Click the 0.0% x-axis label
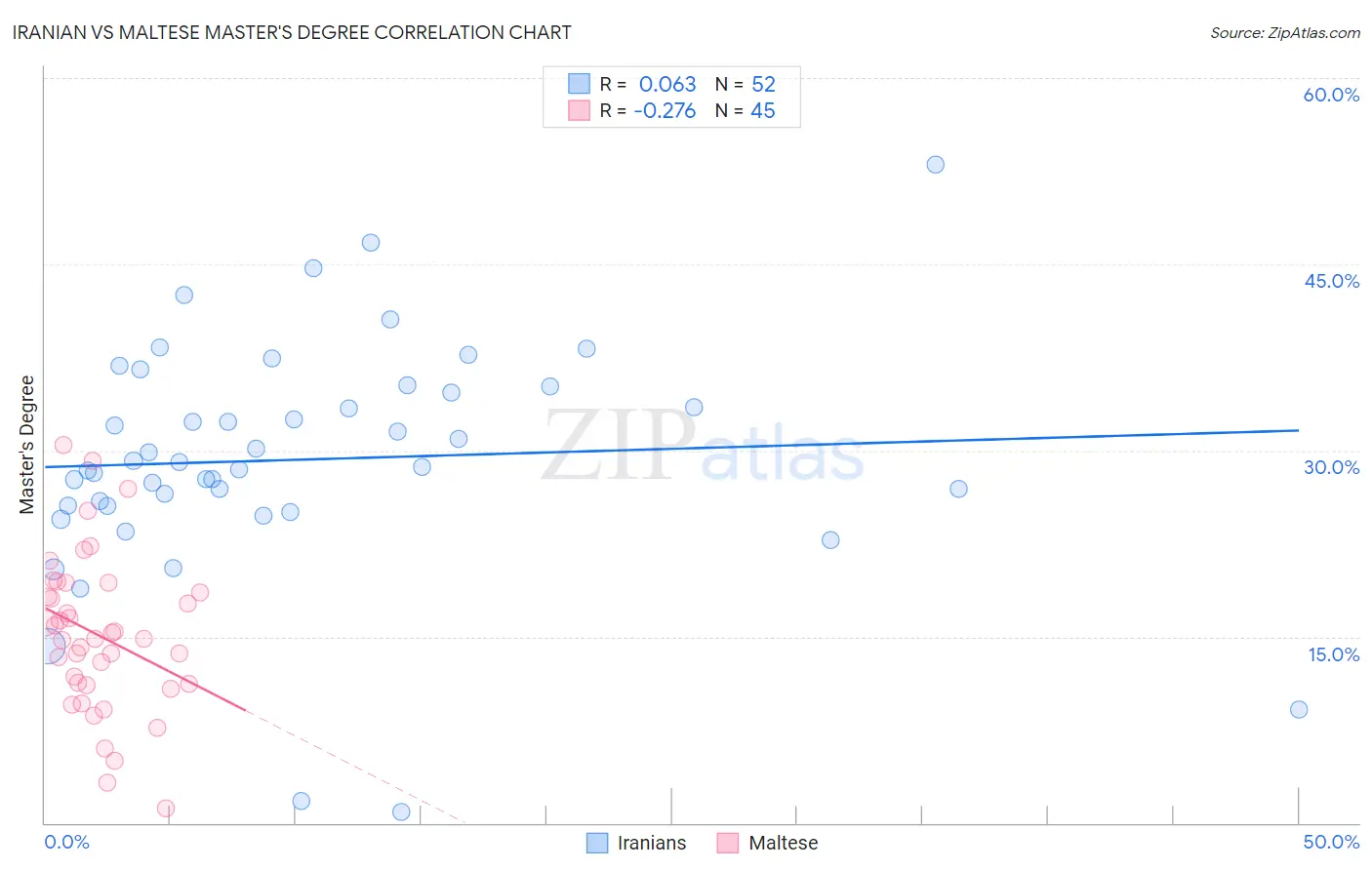The height and width of the screenshot is (870, 1372). [x=66, y=842]
